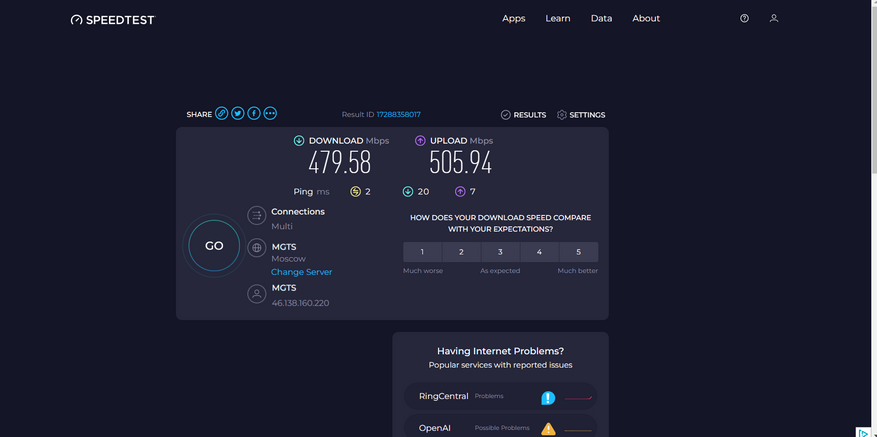The height and width of the screenshot is (437, 877).
Task: Click the MGTS server globe icon
Action: point(257,247)
